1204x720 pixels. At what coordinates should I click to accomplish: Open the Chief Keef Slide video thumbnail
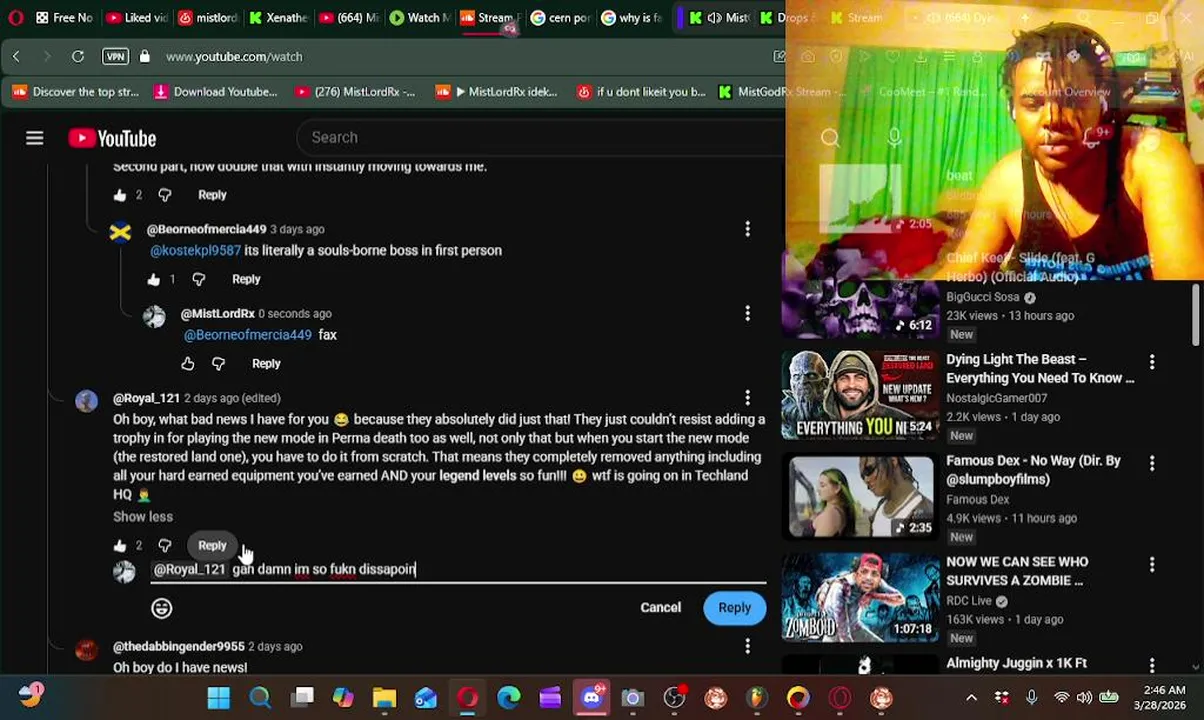pyautogui.click(x=860, y=295)
